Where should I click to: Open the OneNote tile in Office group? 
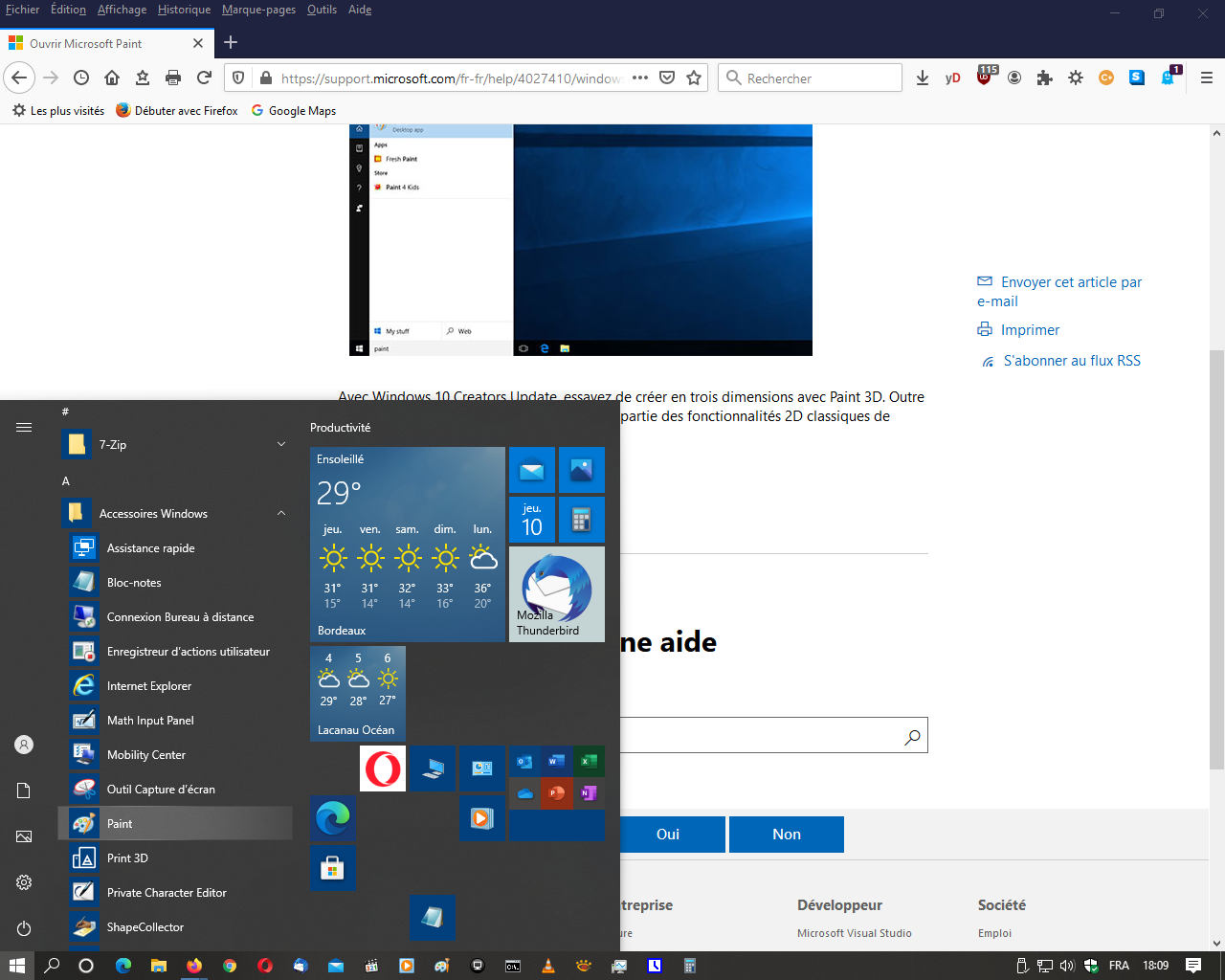click(589, 793)
